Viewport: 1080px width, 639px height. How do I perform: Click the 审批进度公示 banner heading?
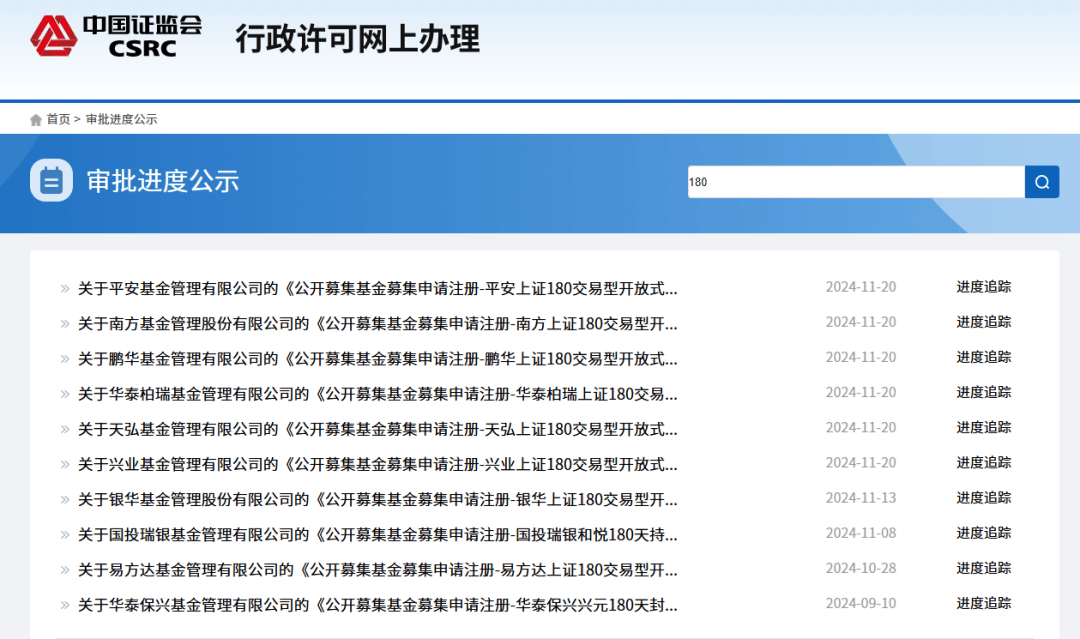click(163, 181)
